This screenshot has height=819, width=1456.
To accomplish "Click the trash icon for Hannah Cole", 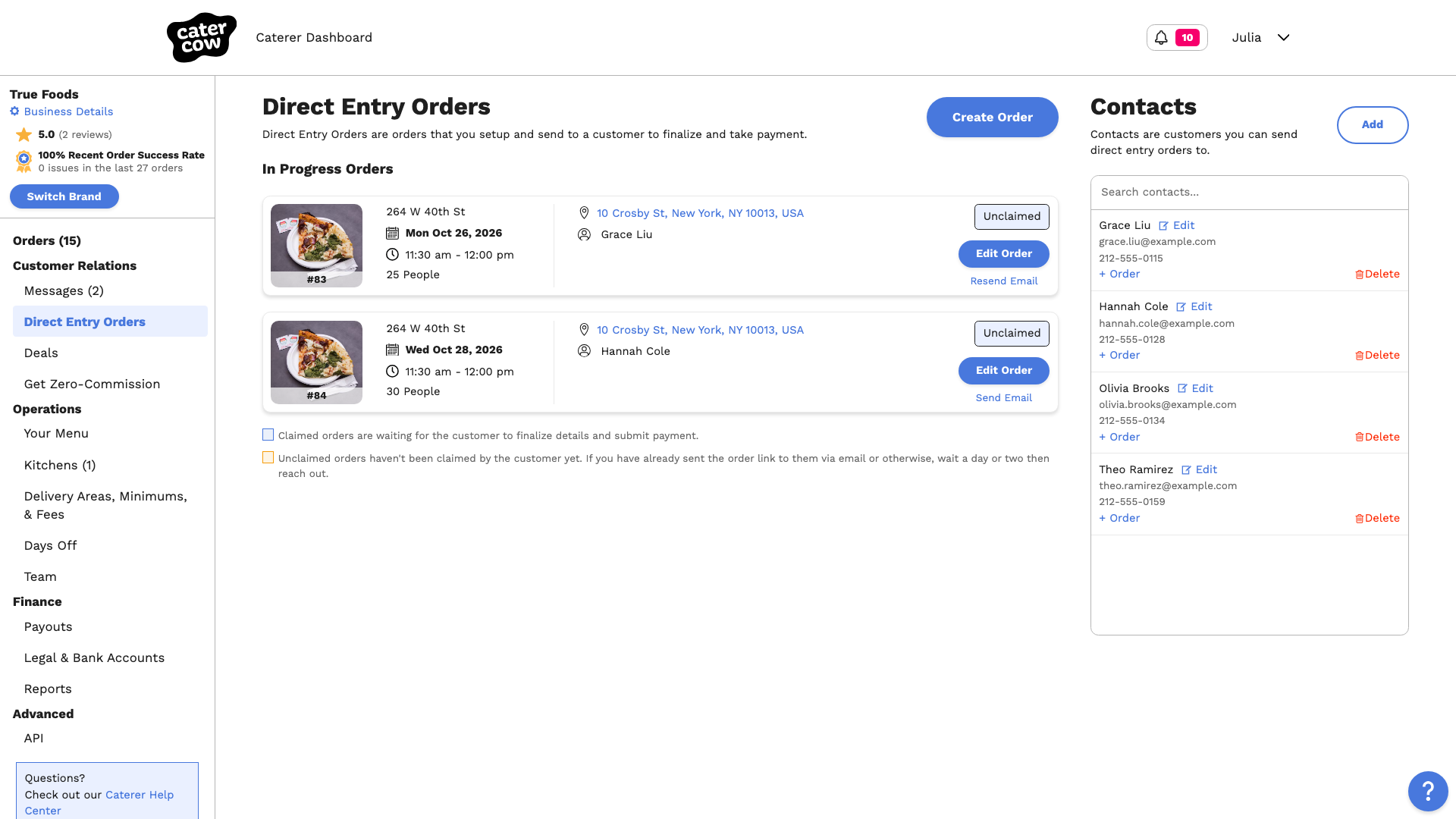I will point(1360,355).
